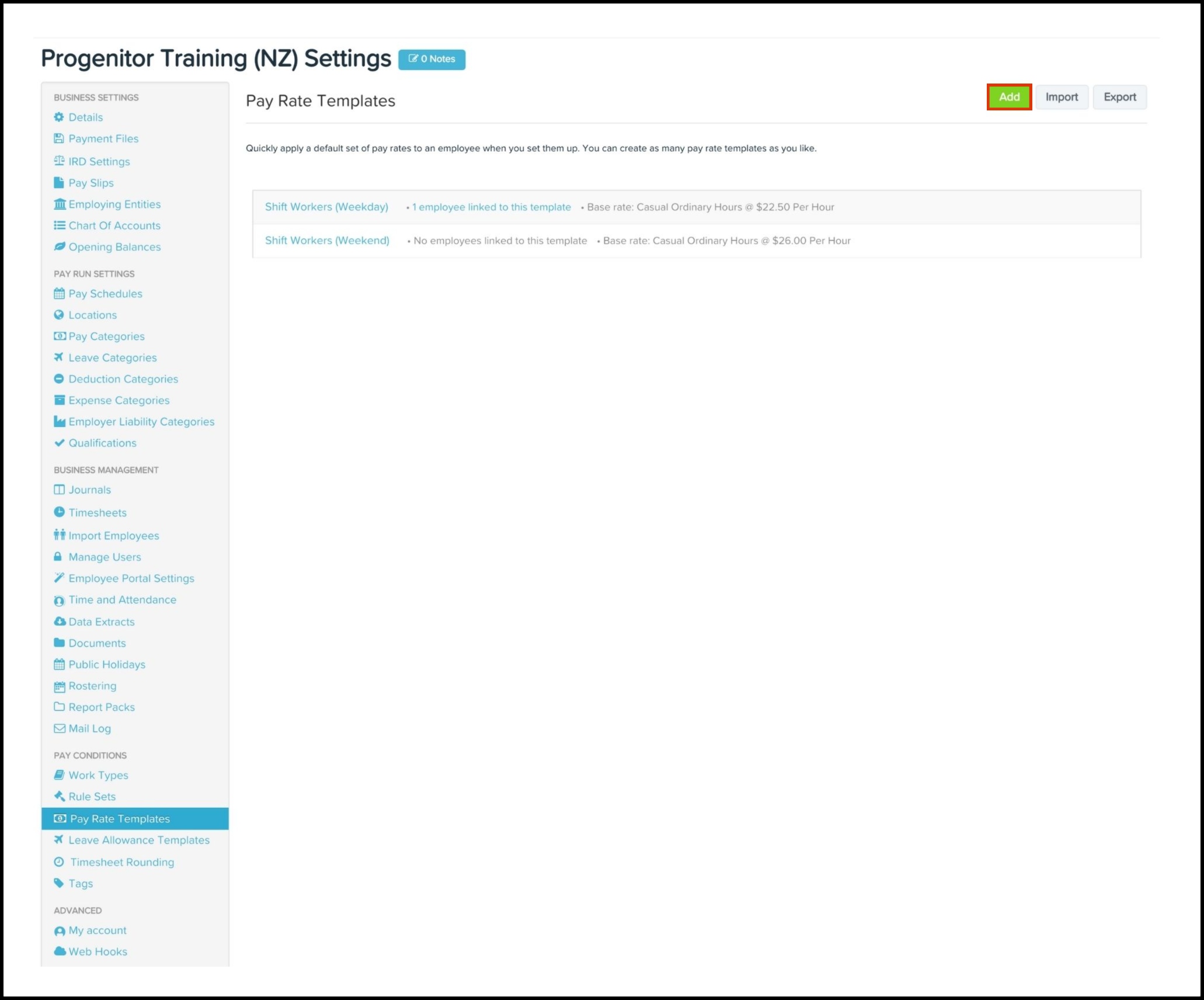Click the Import button

point(1061,97)
